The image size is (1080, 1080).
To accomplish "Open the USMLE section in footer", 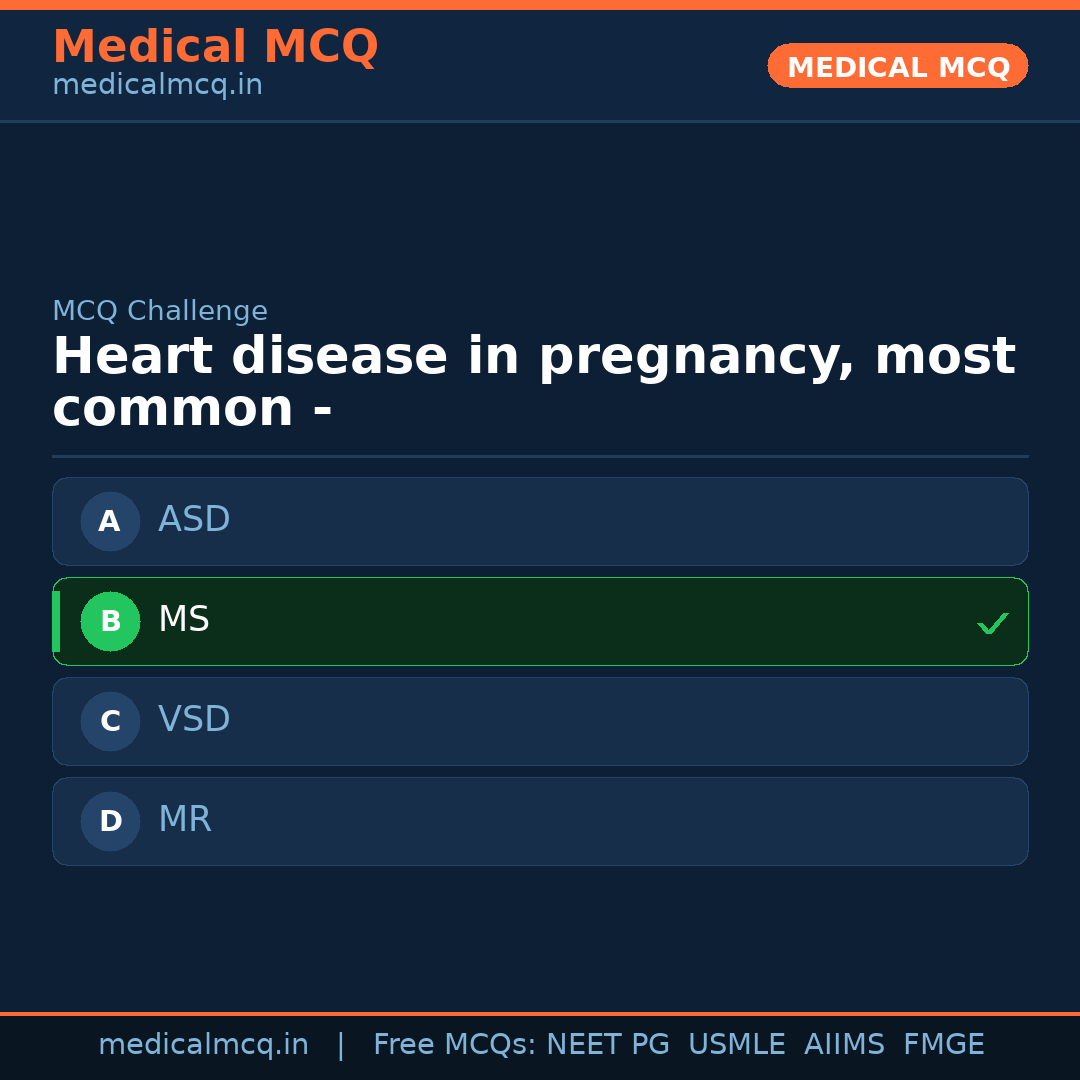I will (737, 1044).
